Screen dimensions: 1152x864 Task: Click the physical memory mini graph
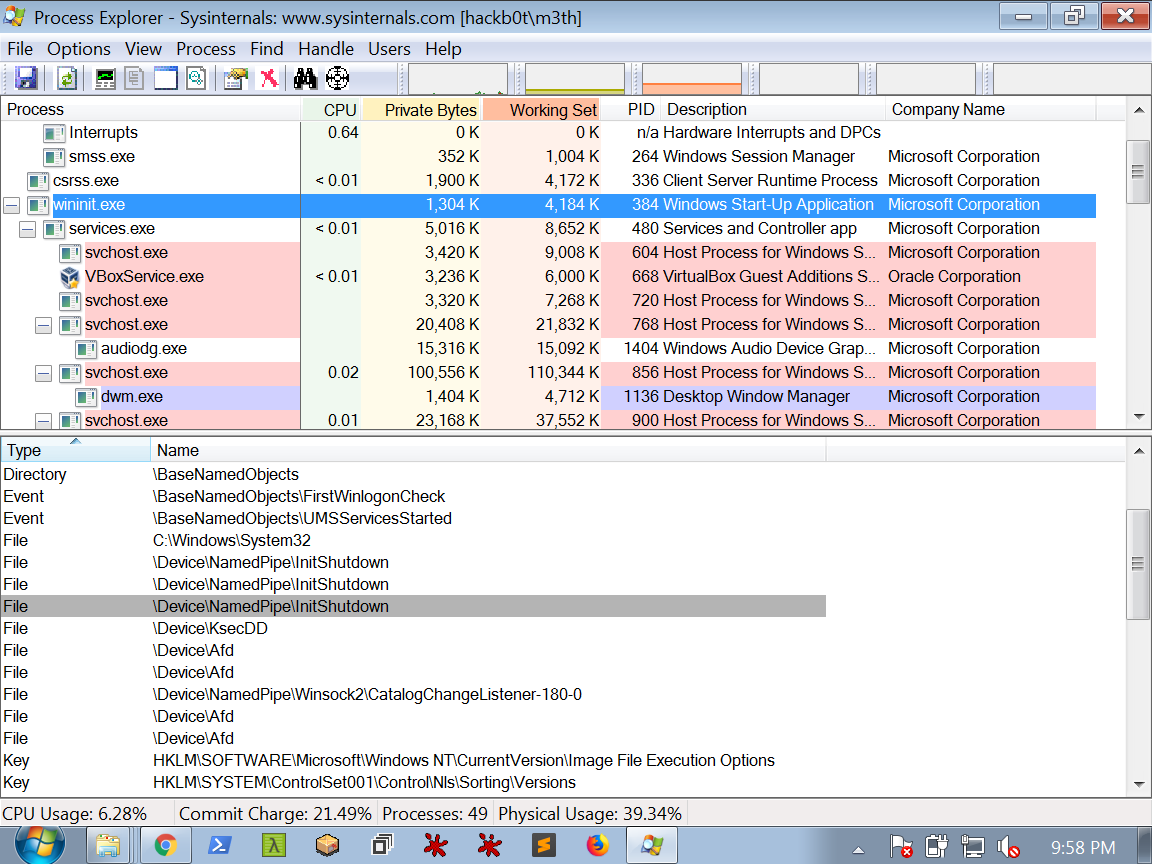click(691, 79)
